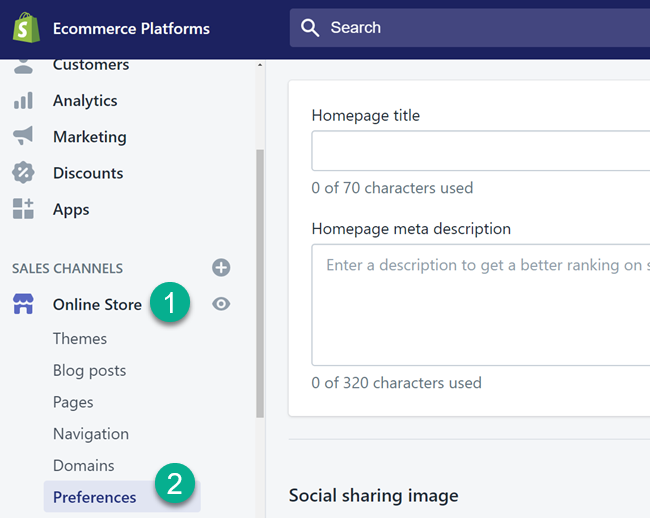Click the sidebar scrollbar up arrow

click(x=260, y=65)
